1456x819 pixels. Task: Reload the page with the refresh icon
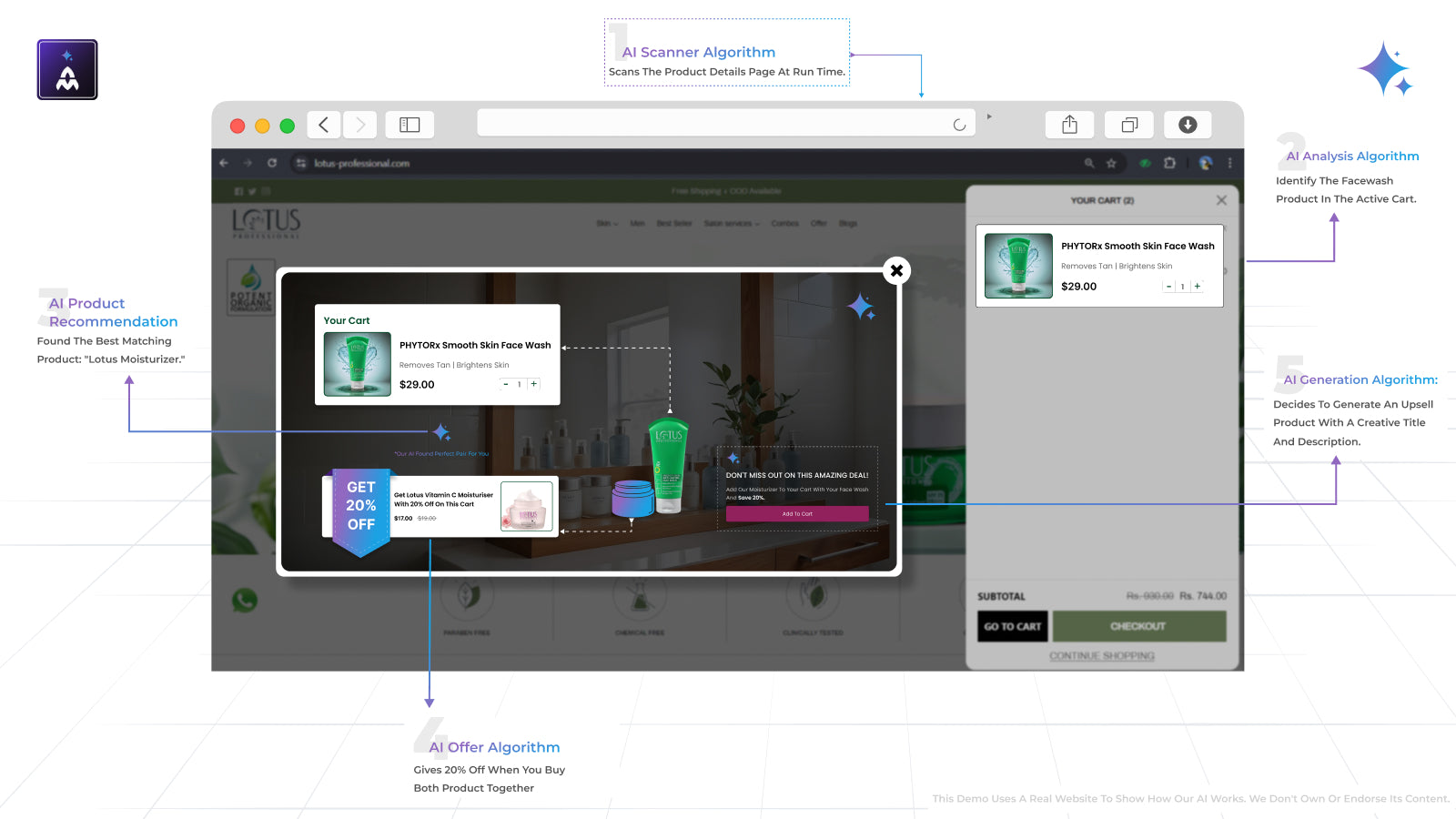tap(273, 164)
